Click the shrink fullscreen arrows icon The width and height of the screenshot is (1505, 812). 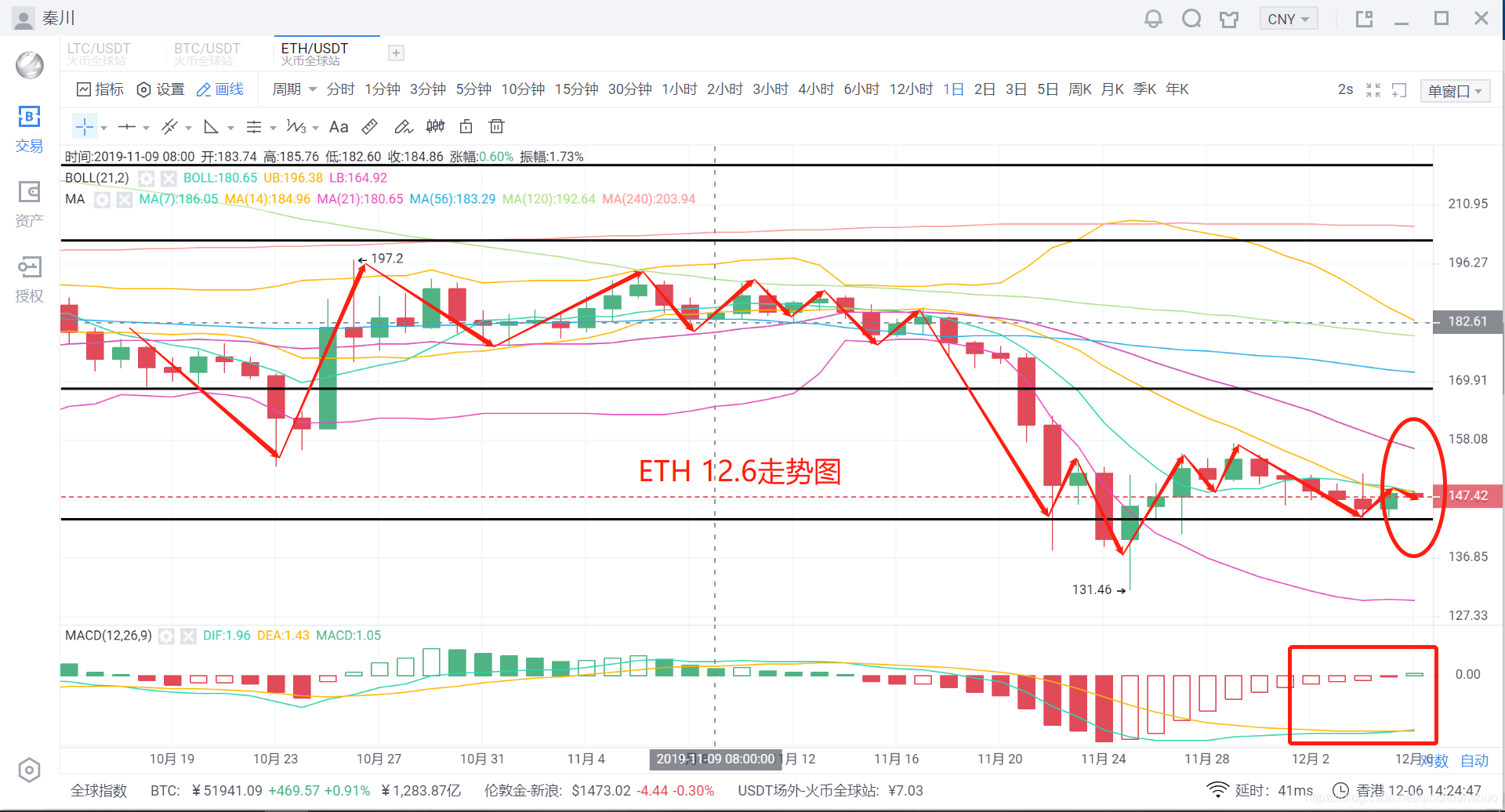pyautogui.click(x=1373, y=90)
